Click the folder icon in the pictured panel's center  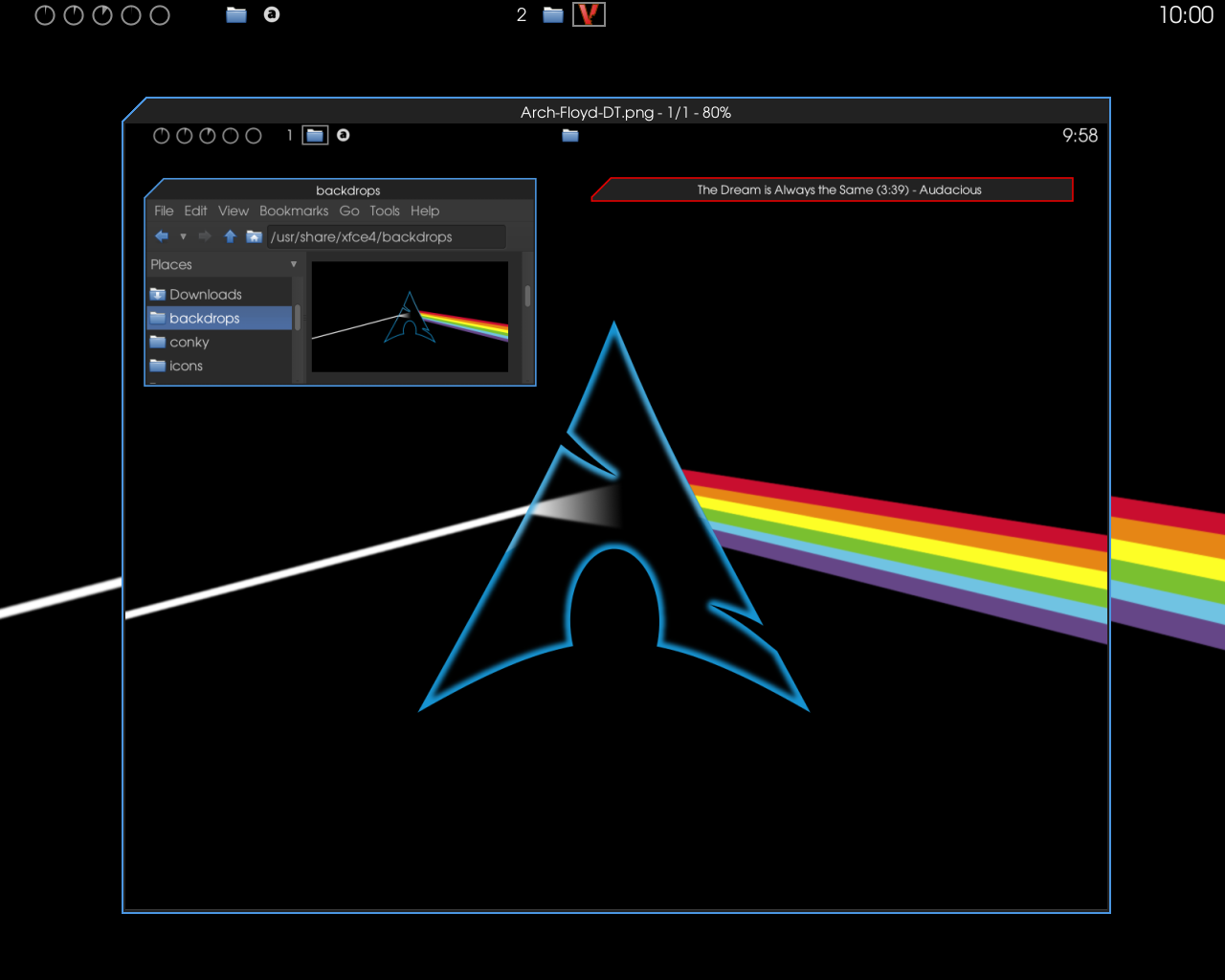[x=570, y=136]
